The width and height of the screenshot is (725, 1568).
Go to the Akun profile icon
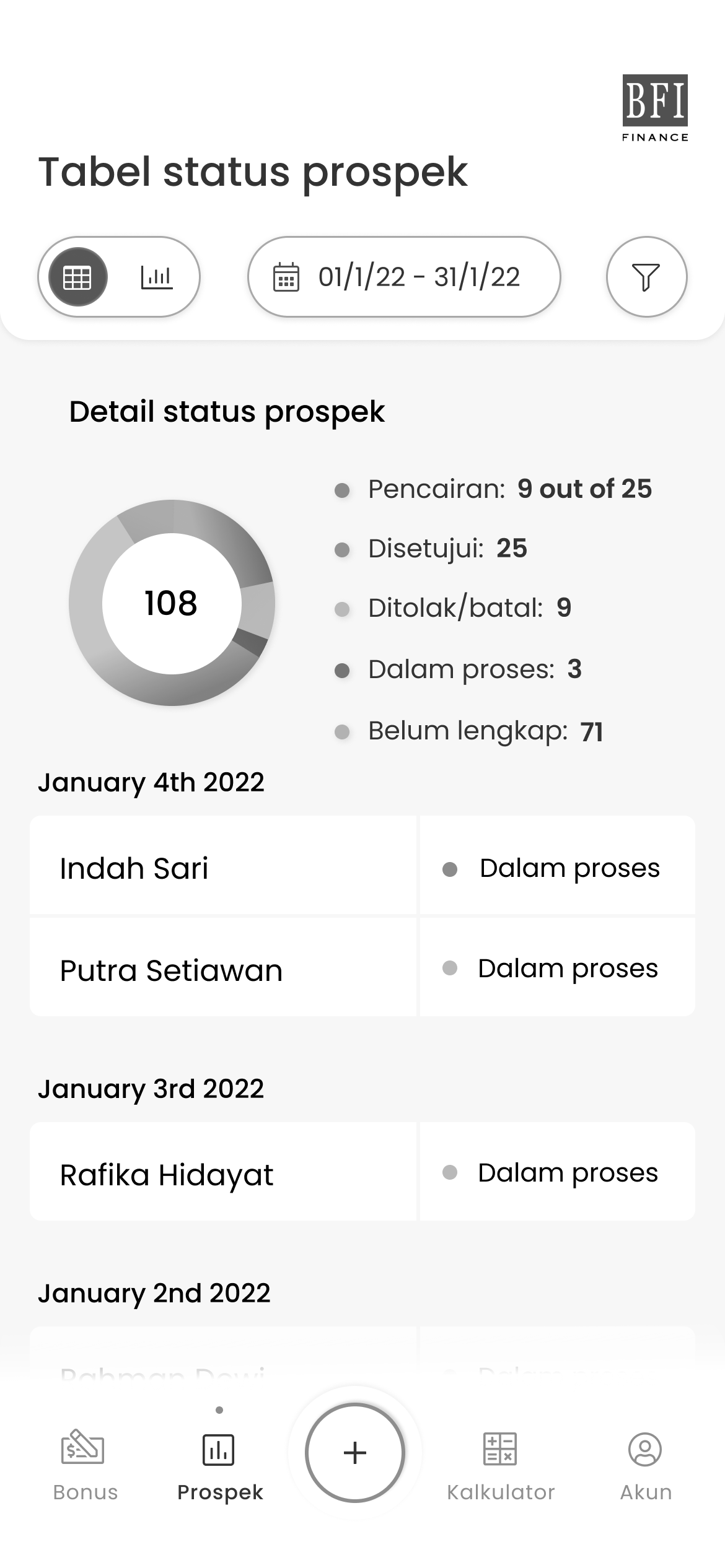646,1450
